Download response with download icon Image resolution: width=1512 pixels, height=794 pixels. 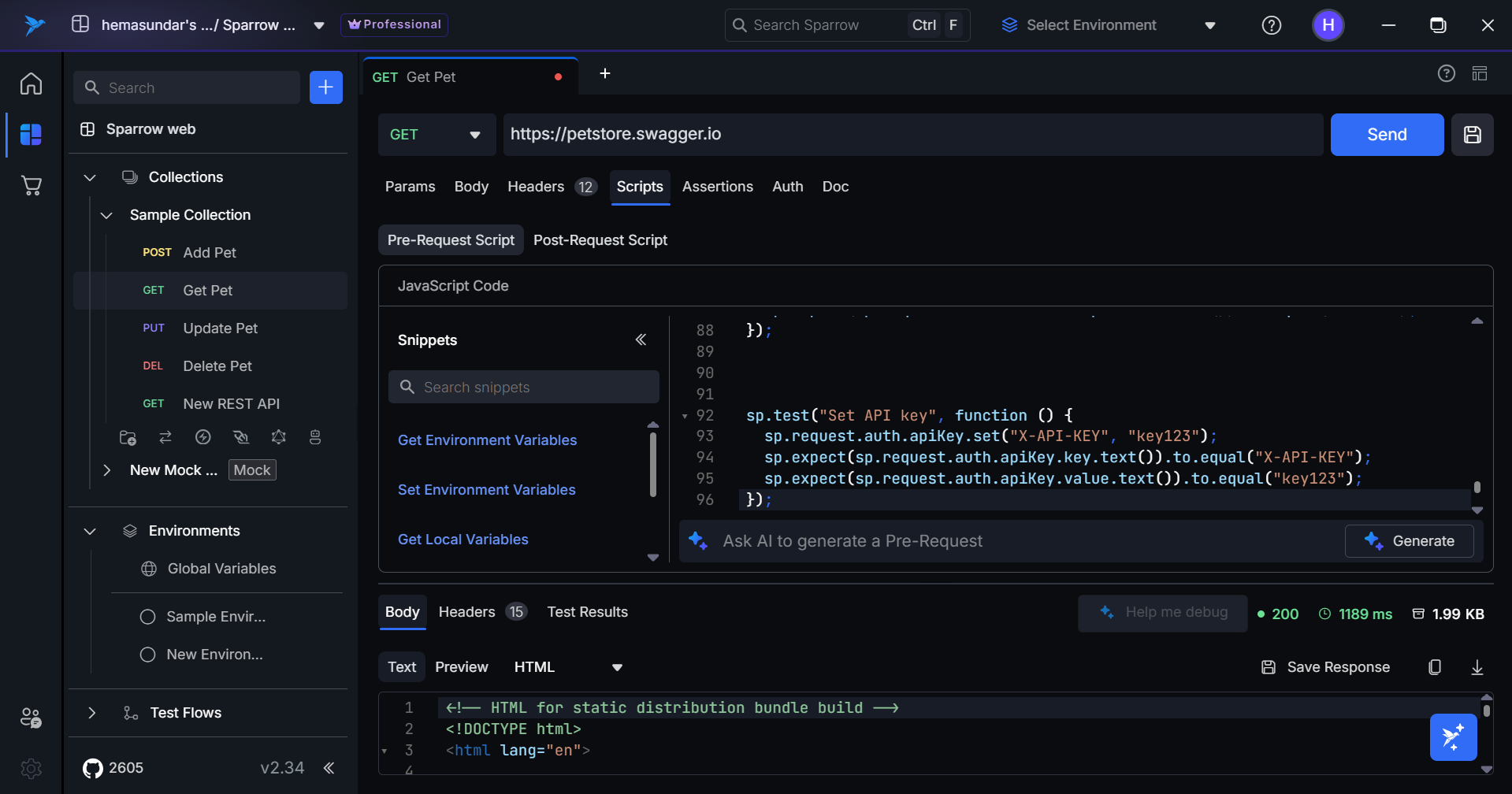pyautogui.click(x=1477, y=667)
